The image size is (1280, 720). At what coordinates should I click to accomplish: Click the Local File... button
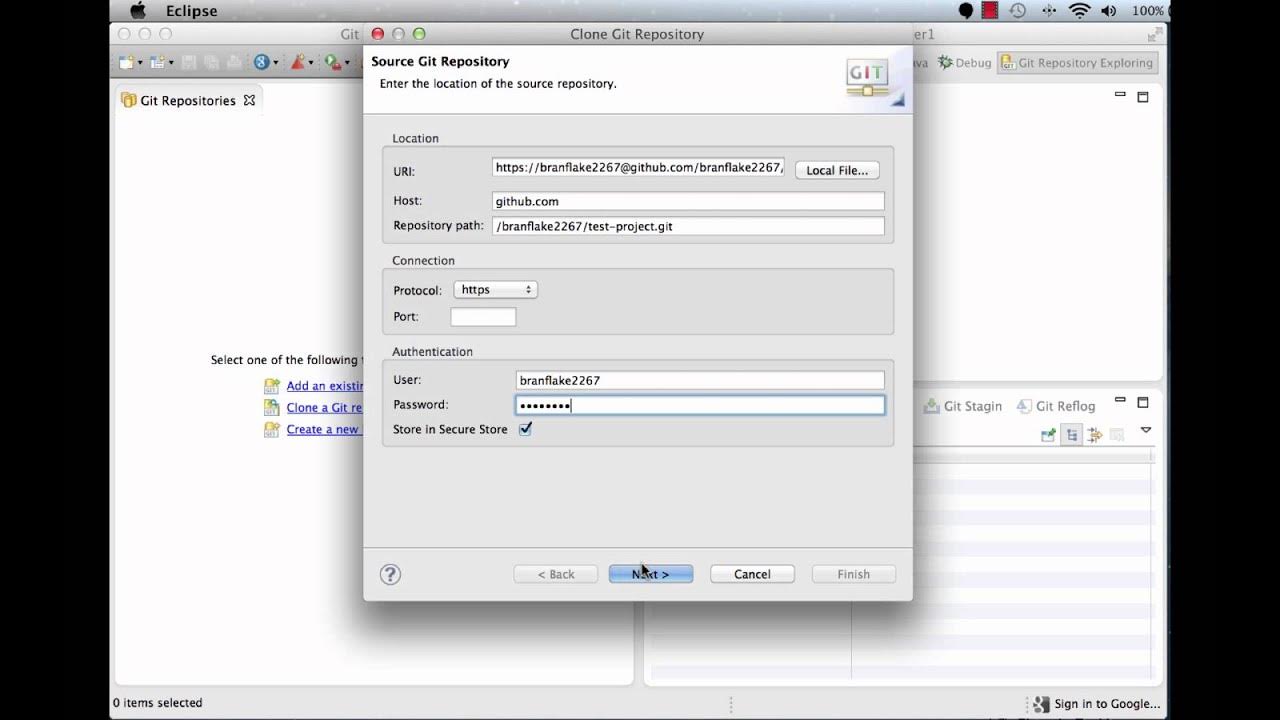tap(837, 170)
